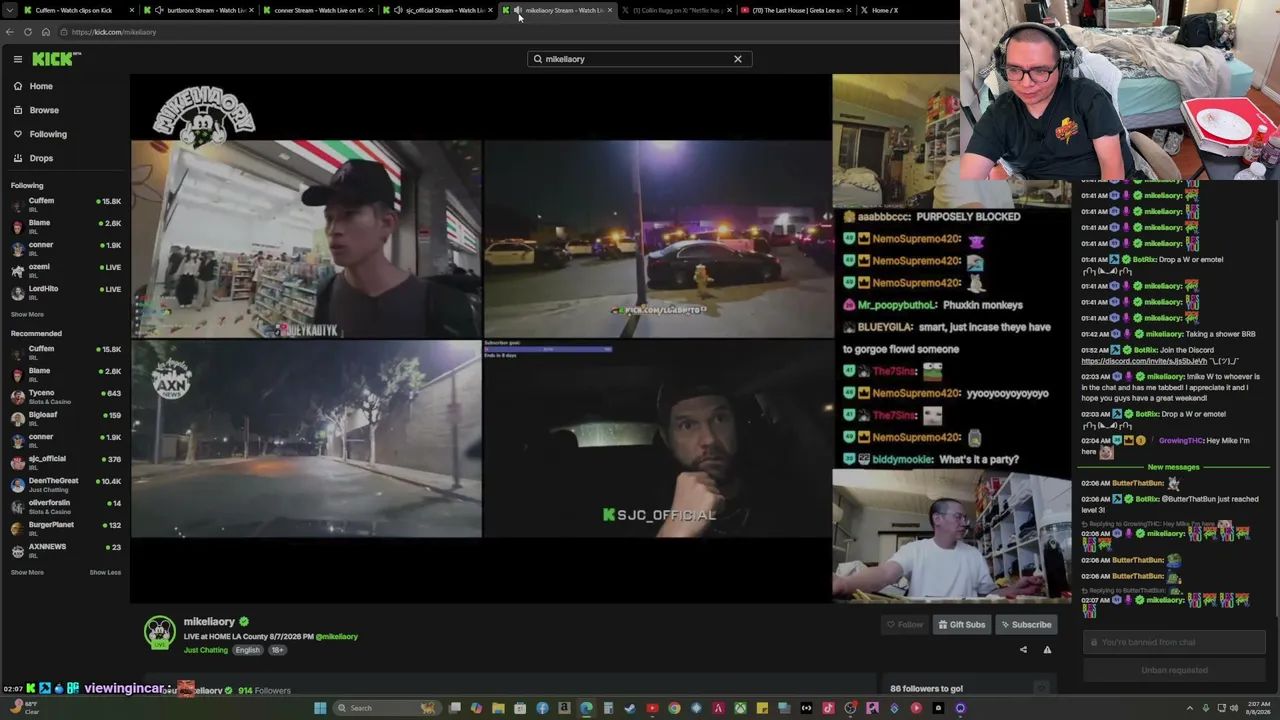Click the Follow button for mikeliaory
Screen dimensions: 1280x720
point(904,625)
